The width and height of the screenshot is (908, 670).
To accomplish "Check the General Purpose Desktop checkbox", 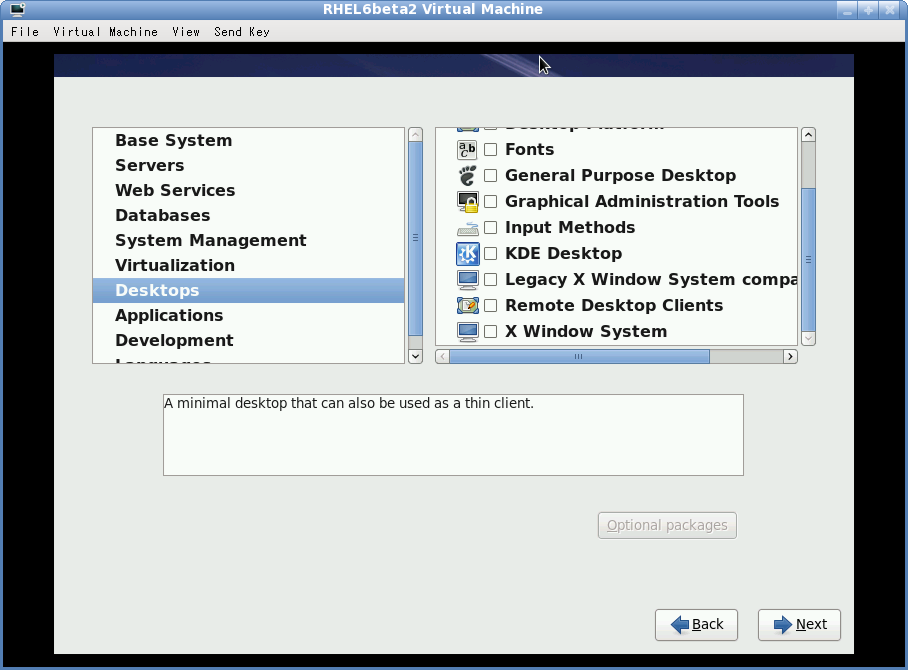I will tap(490, 175).
